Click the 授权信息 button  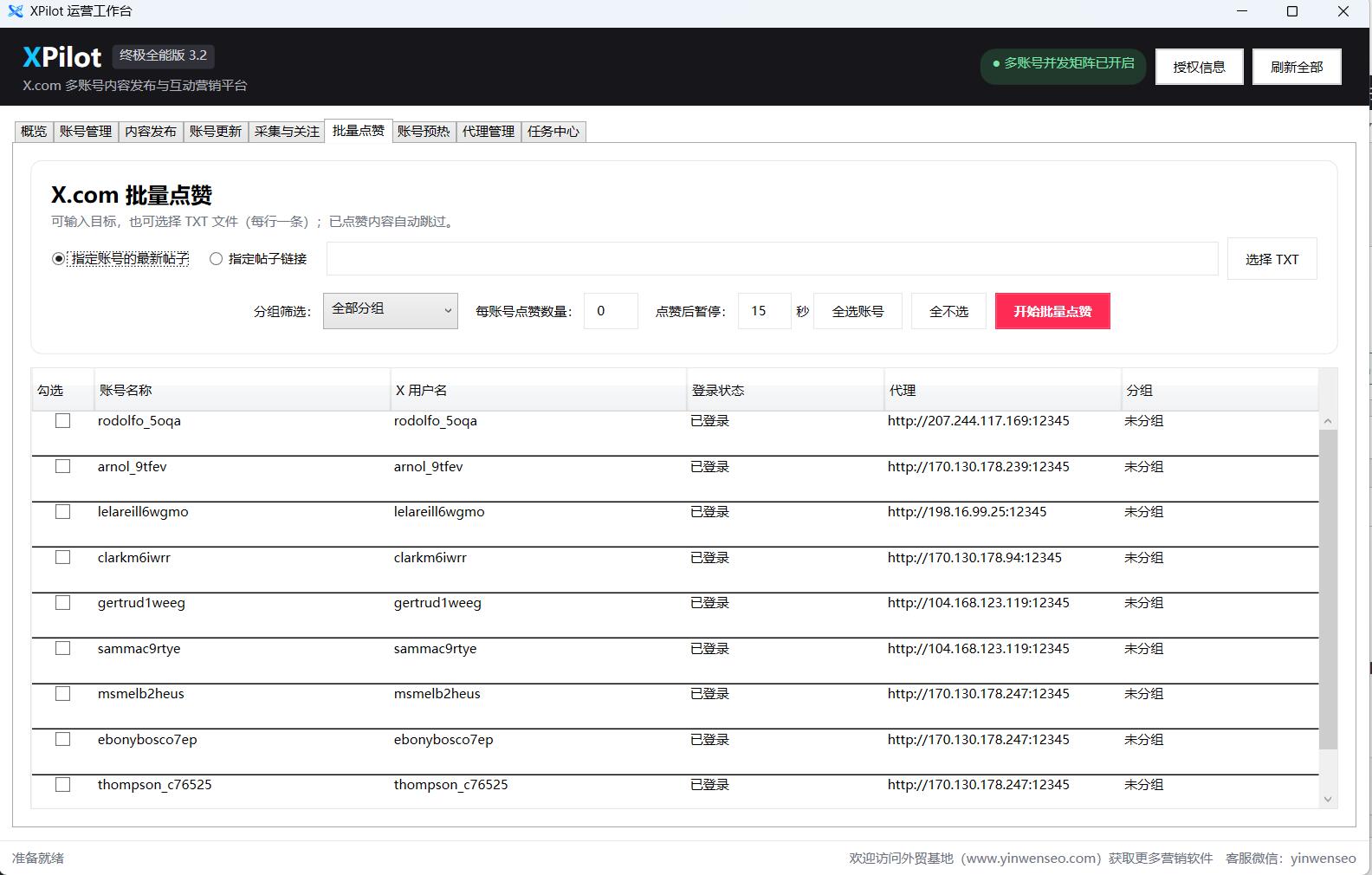[1200, 67]
